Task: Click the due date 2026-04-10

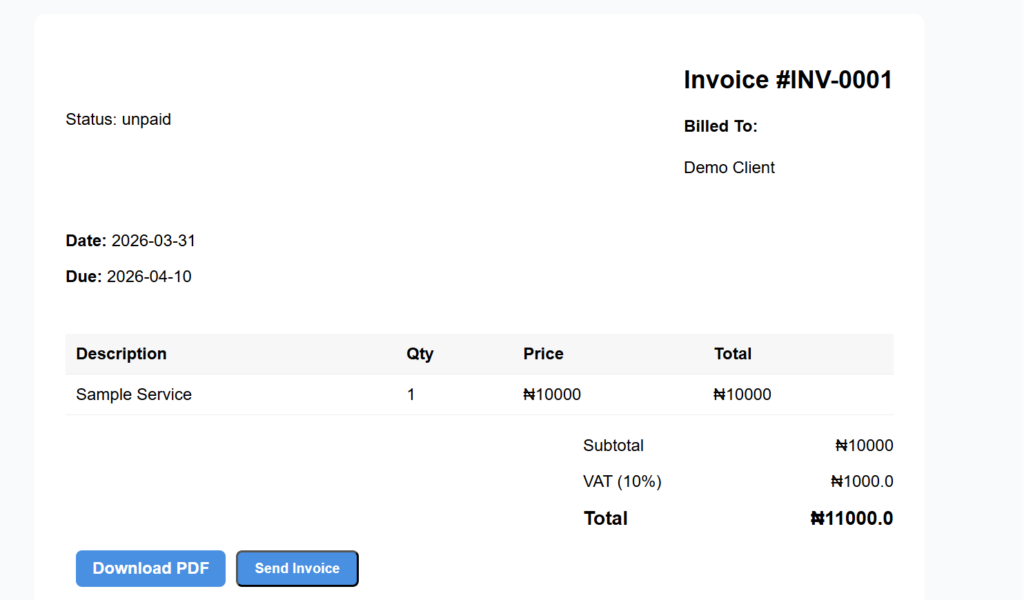Action: 149,277
